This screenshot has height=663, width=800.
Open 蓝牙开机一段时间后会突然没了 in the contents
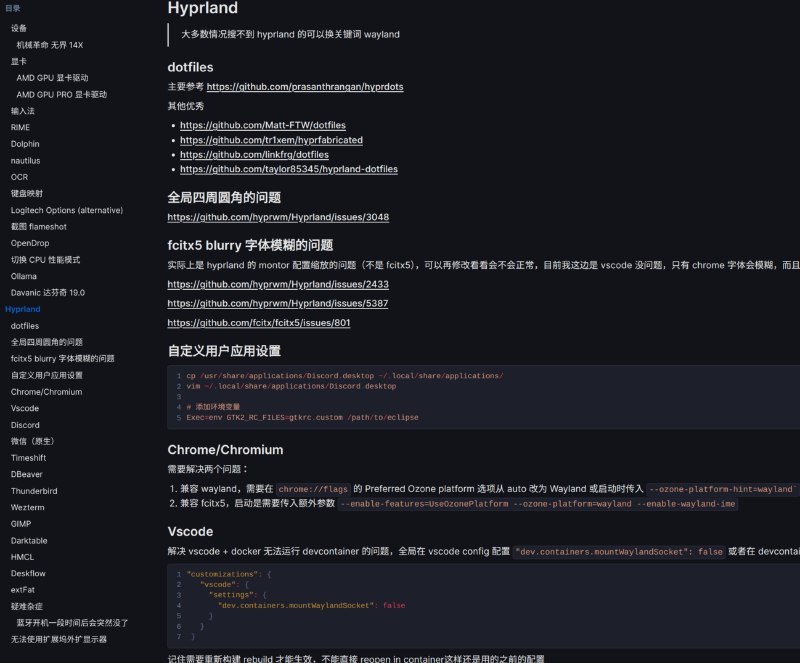72,623
